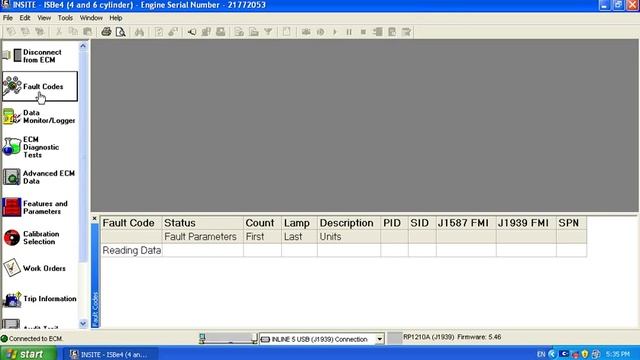The height and width of the screenshot is (360, 640).
Task: Click the PID column header
Action: (394, 223)
